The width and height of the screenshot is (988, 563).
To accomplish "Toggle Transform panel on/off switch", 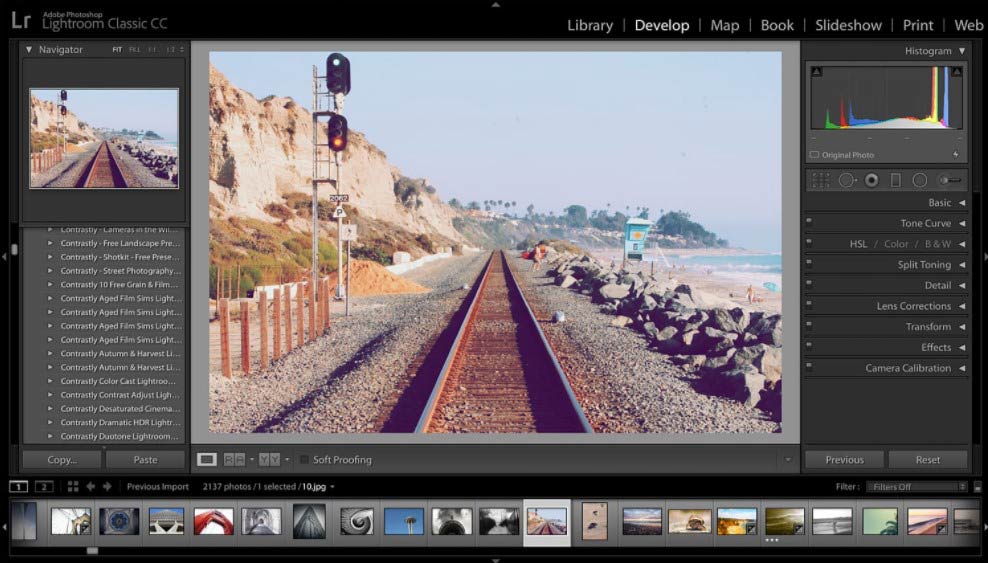I will (809, 325).
